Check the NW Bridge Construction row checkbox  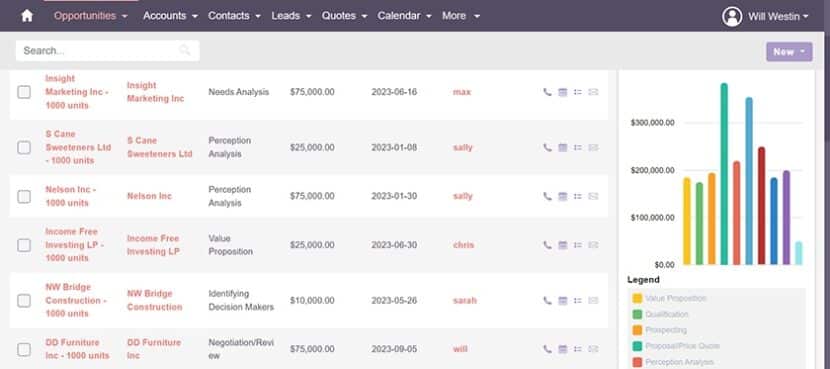[x=24, y=301]
